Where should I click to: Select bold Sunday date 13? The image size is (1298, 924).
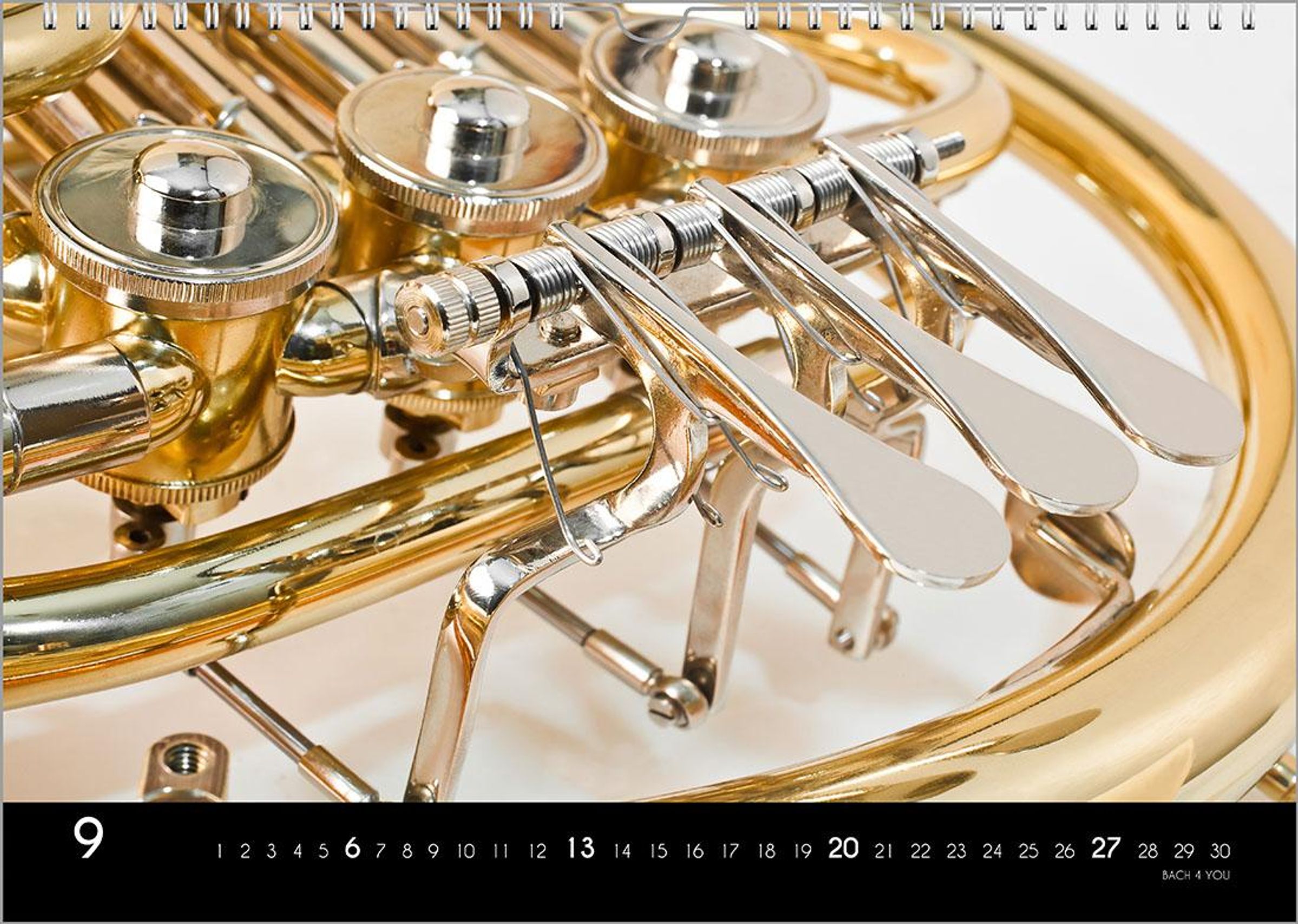pyautogui.click(x=581, y=849)
